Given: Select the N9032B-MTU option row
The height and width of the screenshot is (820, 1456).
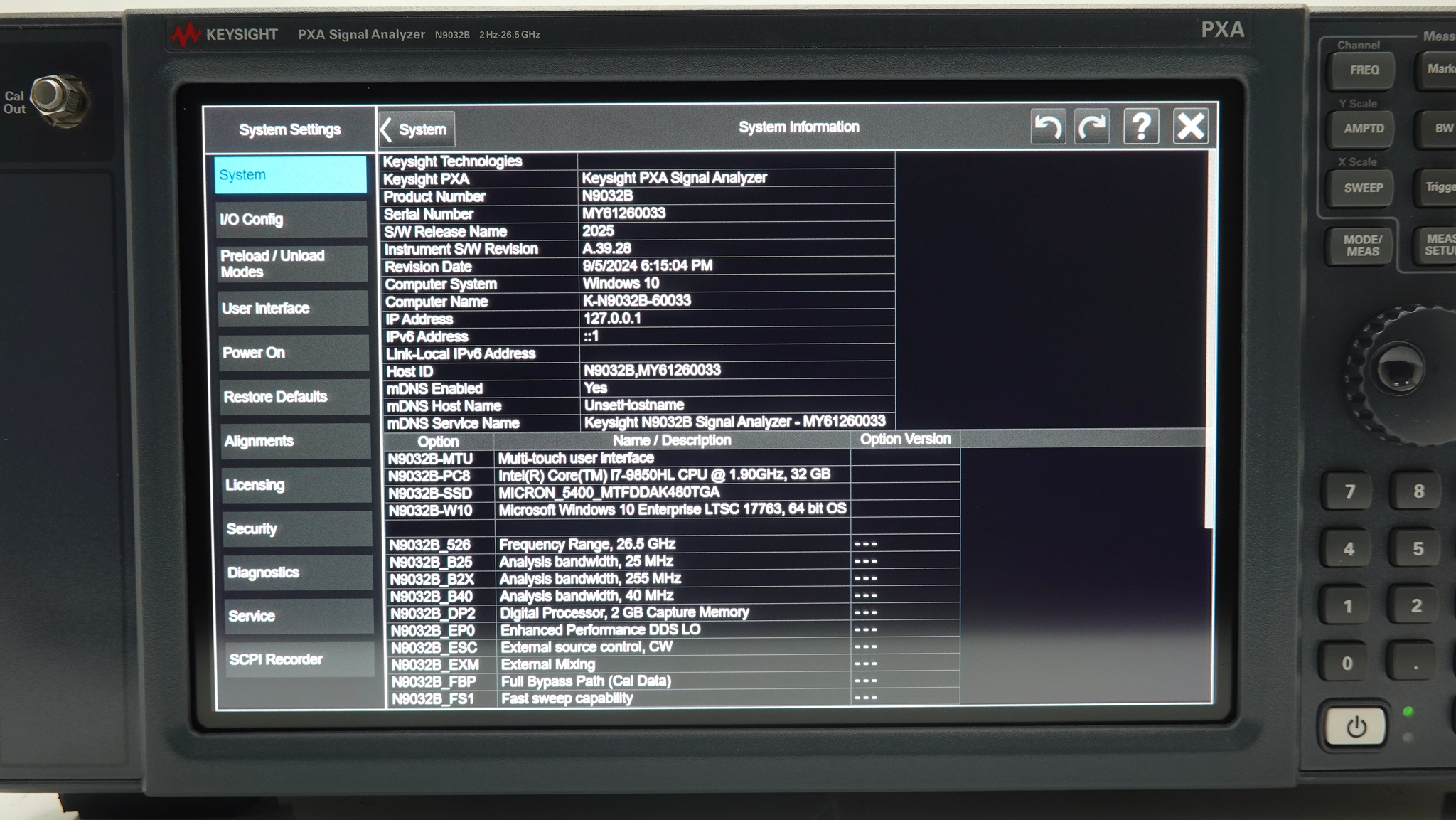Looking at the screenshot, I should click(672, 459).
